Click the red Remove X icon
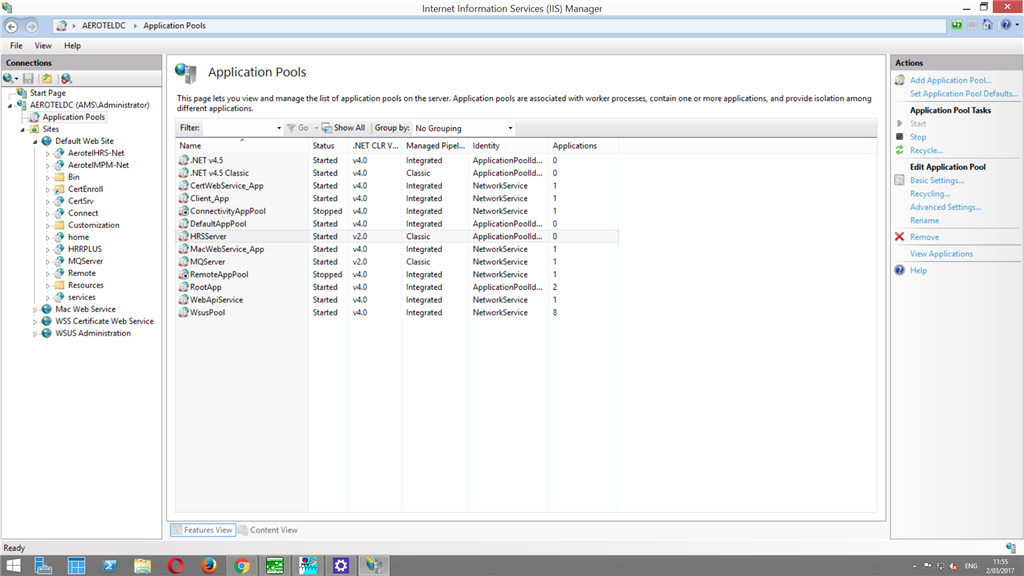The height and width of the screenshot is (576, 1024). [x=900, y=236]
